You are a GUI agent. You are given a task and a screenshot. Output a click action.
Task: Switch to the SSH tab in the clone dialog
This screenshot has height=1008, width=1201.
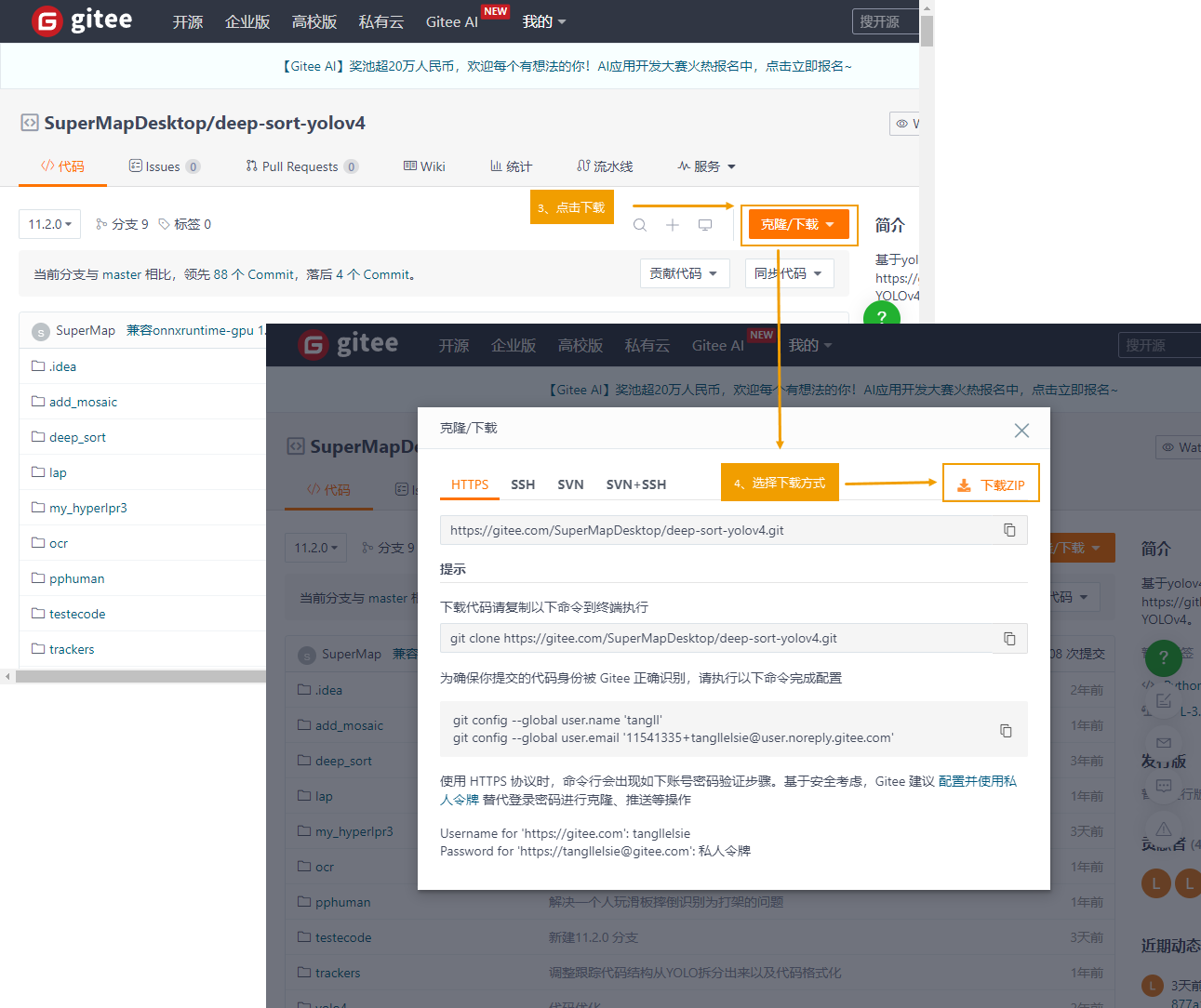[523, 484]
